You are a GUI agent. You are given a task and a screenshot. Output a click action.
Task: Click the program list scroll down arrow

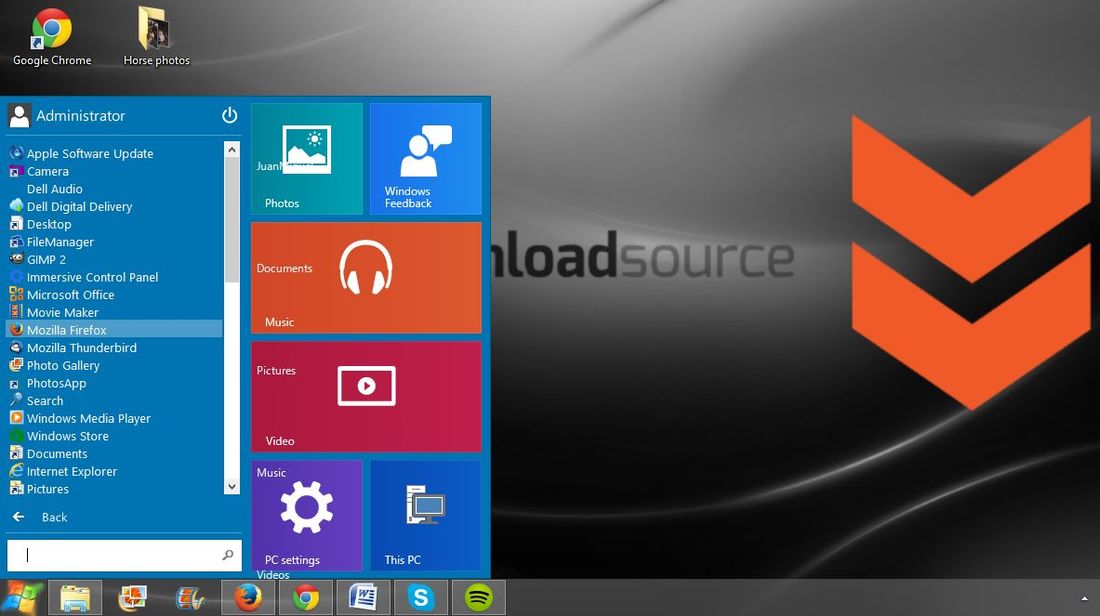(x=232, y=486)
